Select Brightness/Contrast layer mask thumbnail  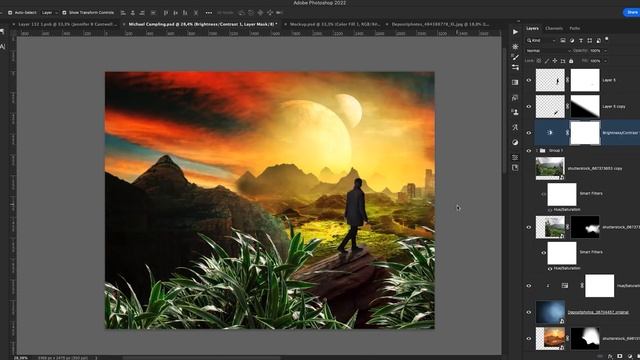pyautogui.click(x=585, y=133)
